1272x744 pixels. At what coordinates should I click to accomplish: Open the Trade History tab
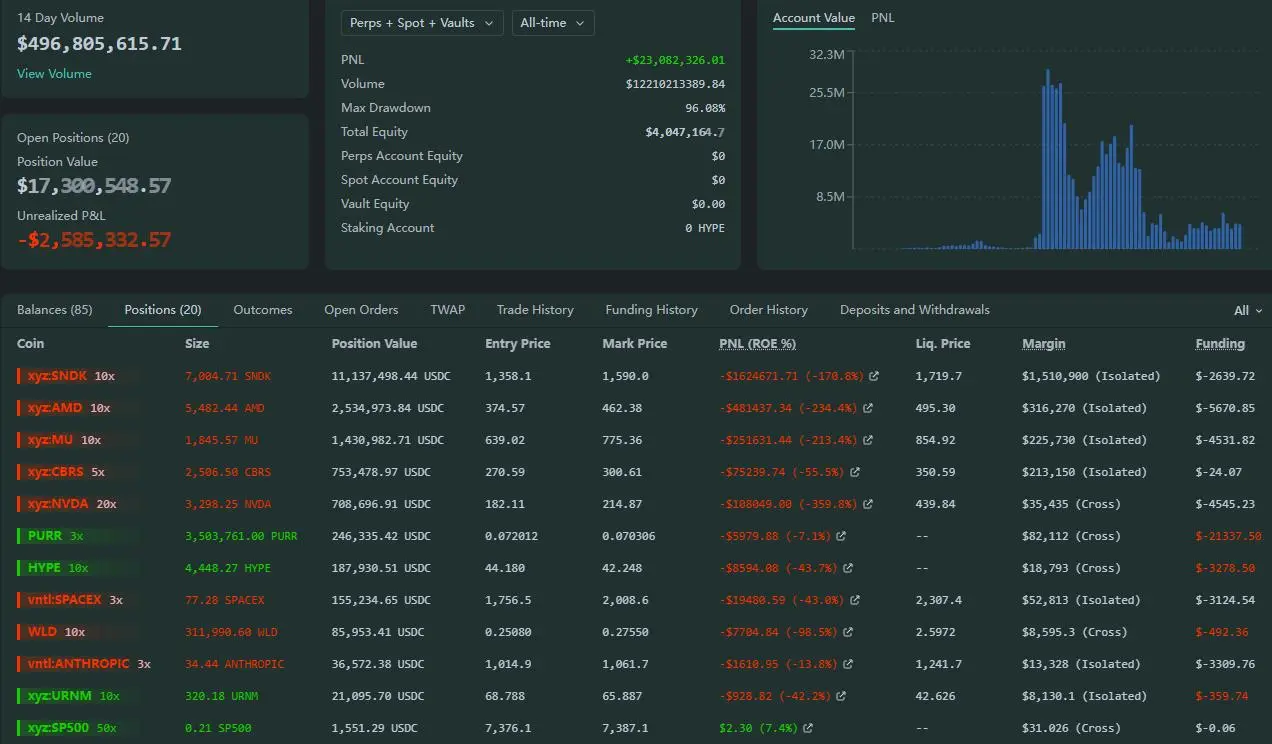(535, 310)
